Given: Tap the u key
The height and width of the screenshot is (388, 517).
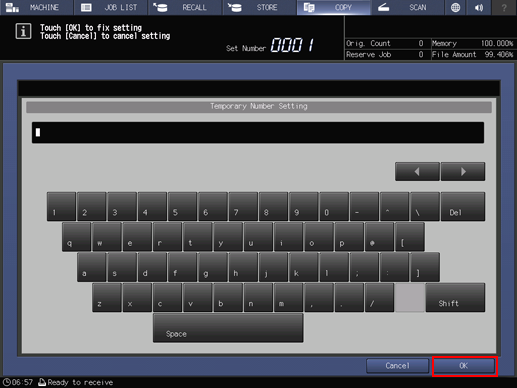Looking at the screenshot, I should tap(258, 237).
